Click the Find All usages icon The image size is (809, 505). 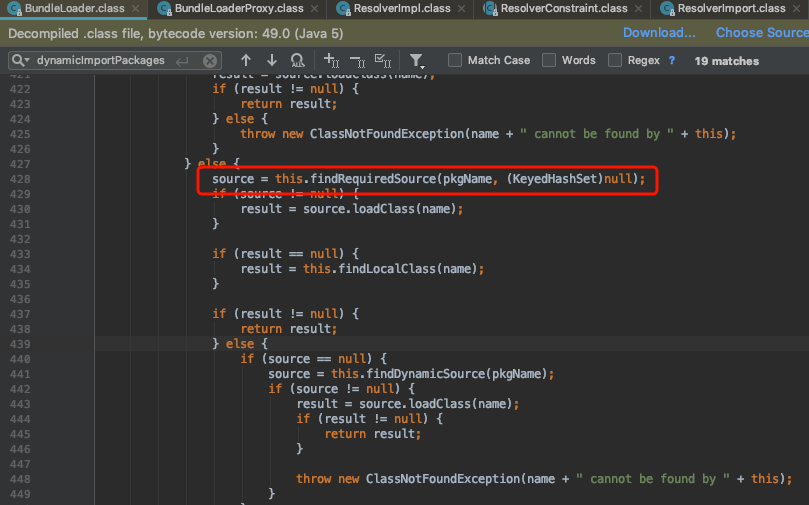298,61
